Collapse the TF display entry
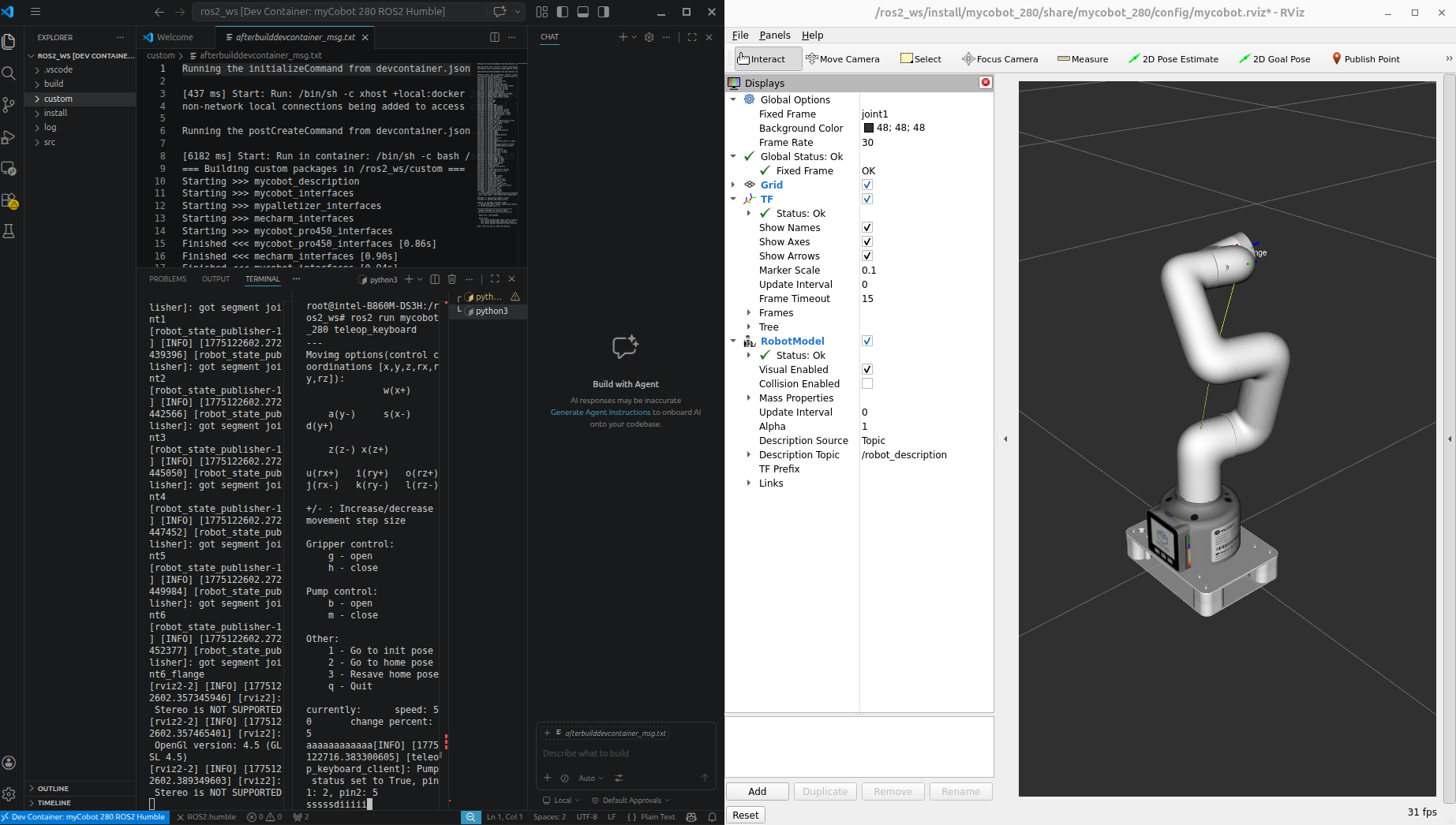Screen dimensions: 1456x825 [x=733, y=200]
